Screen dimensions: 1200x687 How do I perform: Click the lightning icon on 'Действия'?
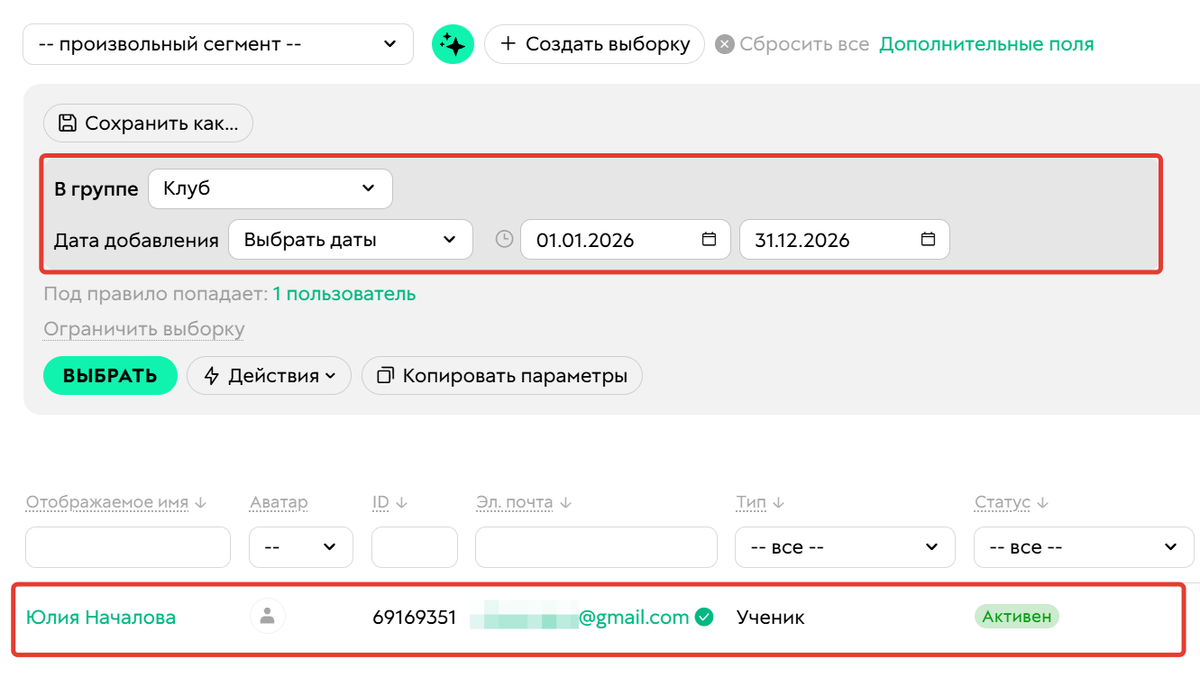click(210, 375)
